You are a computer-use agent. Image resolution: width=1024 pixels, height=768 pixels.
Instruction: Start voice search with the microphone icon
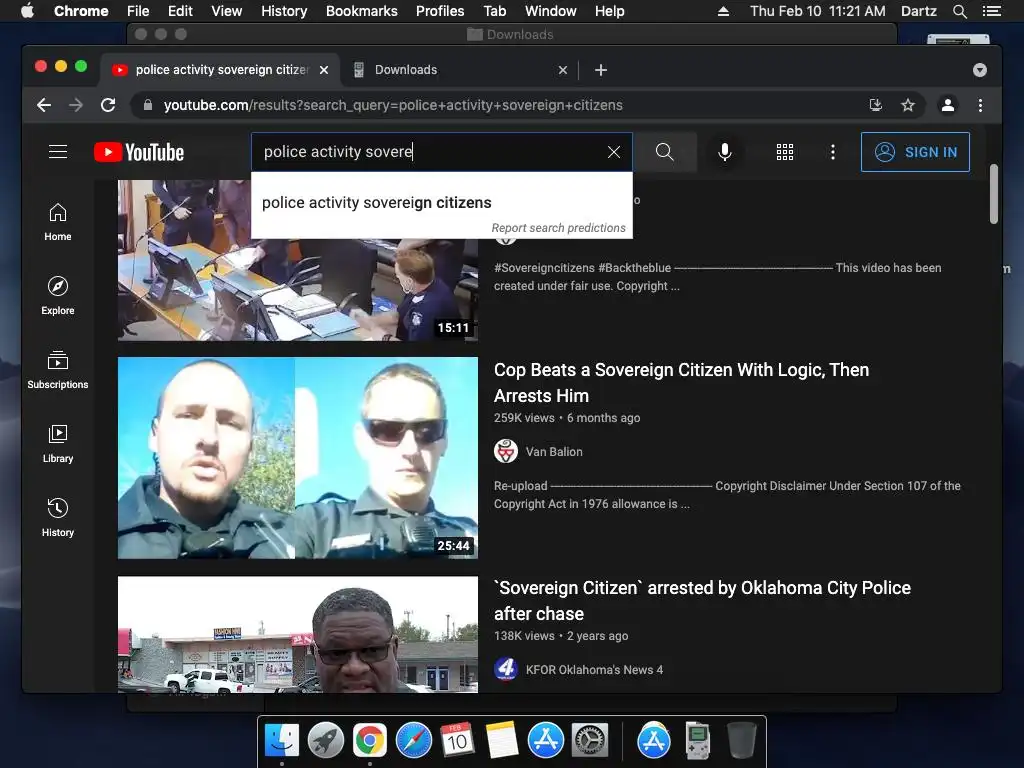click(x=724, y=152)
